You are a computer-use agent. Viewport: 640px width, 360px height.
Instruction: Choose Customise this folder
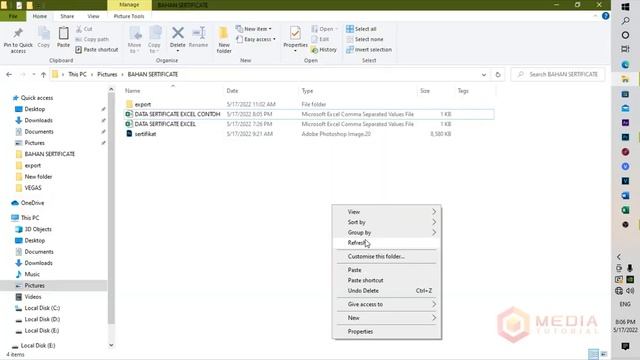pos(387,256)
